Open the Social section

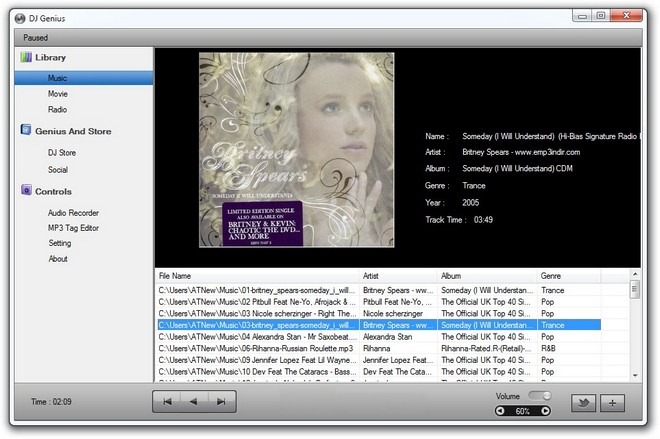pyautogui.click(x=58, y=170)
